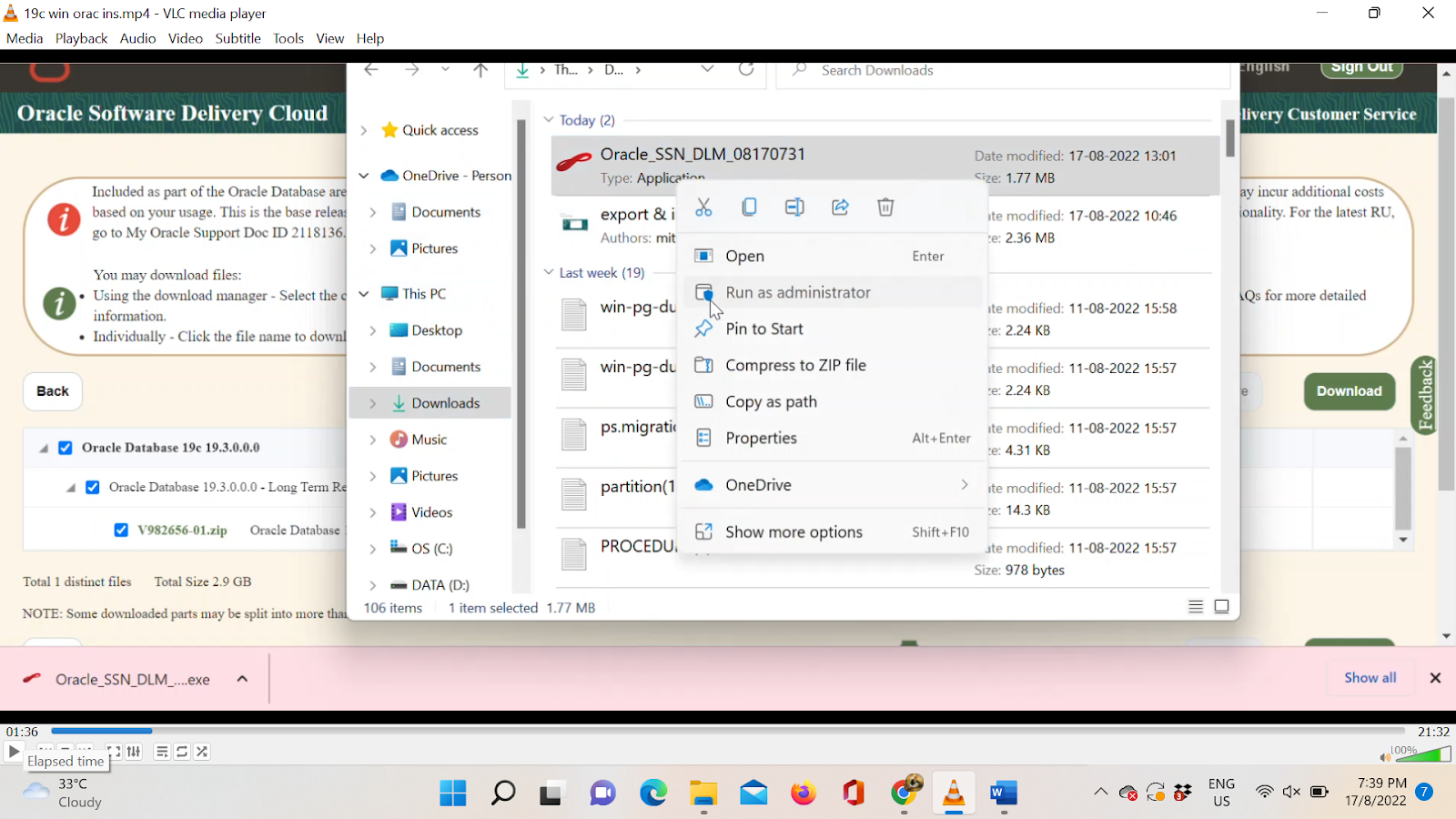Choose Compress to ZIP file
Screen dimensions: 1456x819
tap(833, 366)
